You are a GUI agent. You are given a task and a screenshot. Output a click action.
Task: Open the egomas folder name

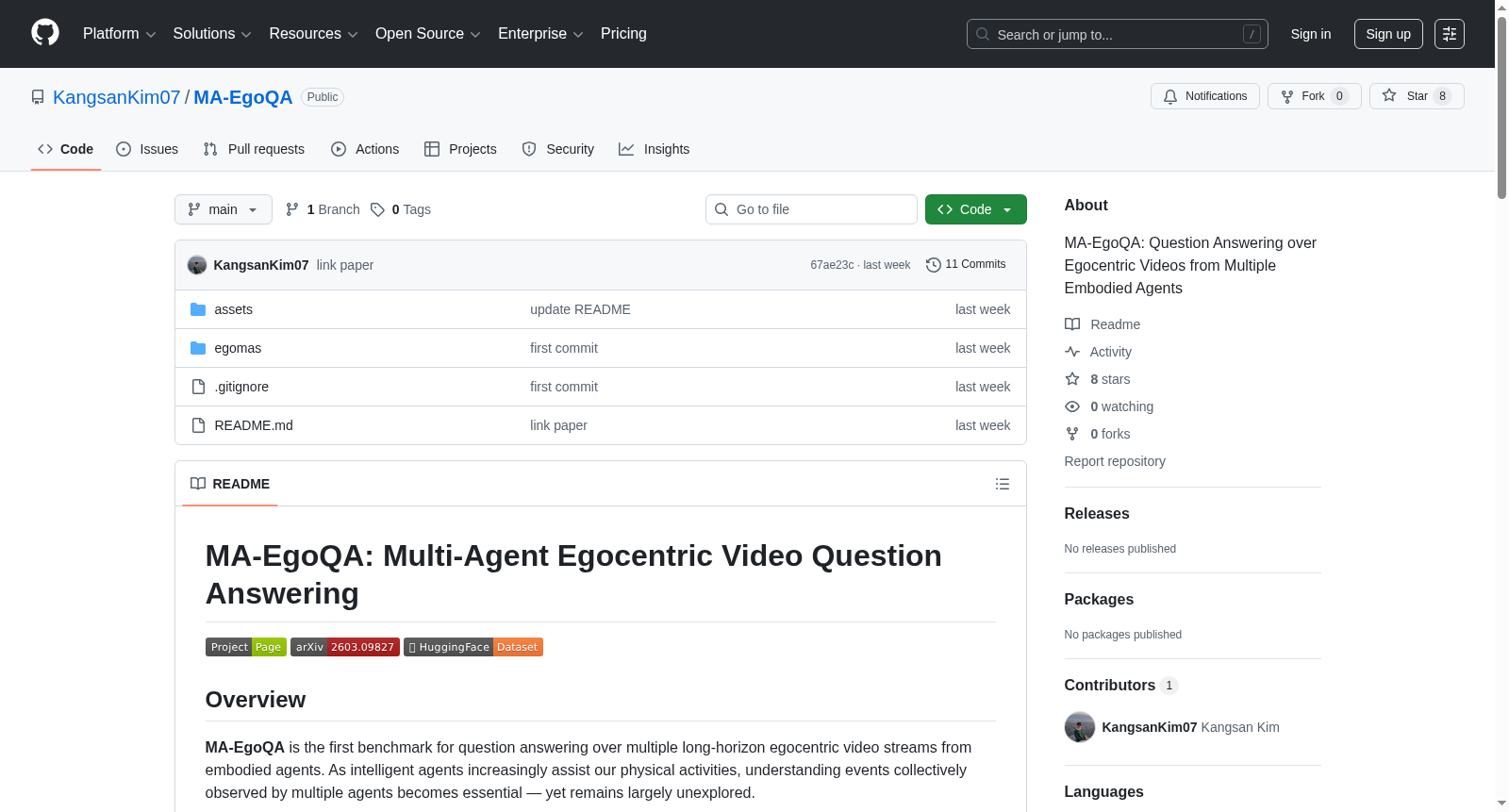coord(238,348)
